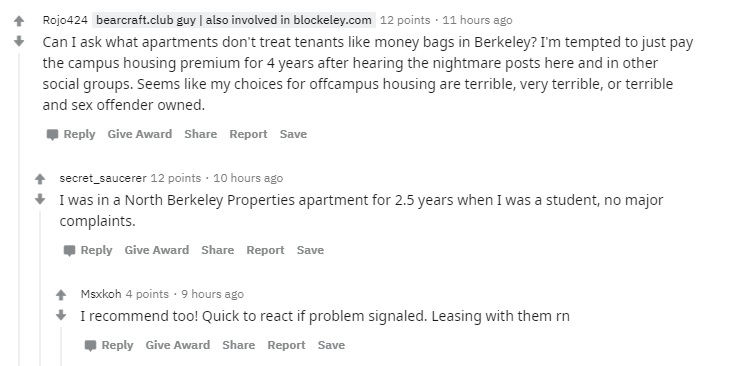733x366 pixels.
Task: Give Award to Rojo424's comment
Action: point(140,134)
